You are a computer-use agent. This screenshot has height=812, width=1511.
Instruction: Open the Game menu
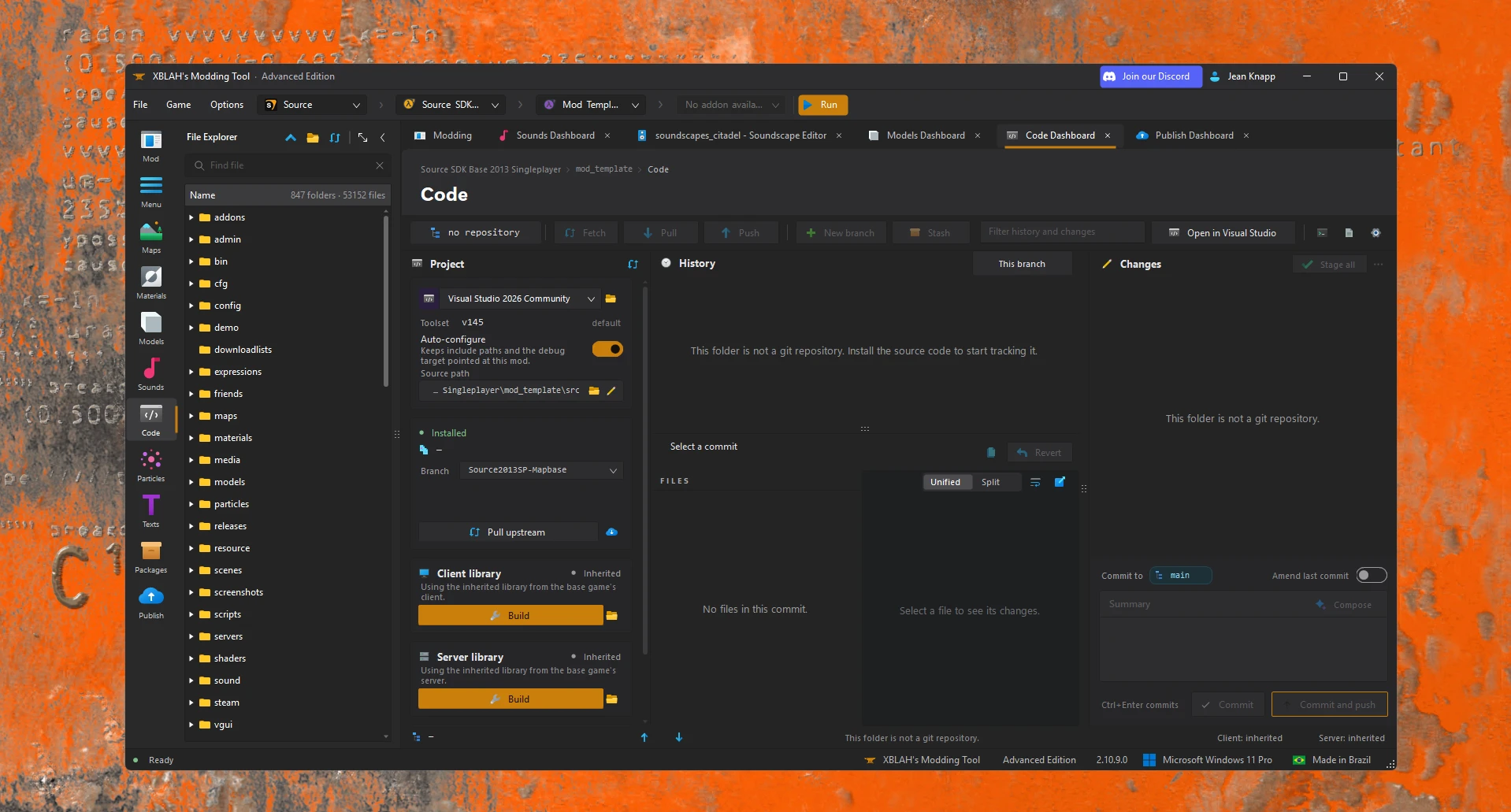(x=178, y=105)
